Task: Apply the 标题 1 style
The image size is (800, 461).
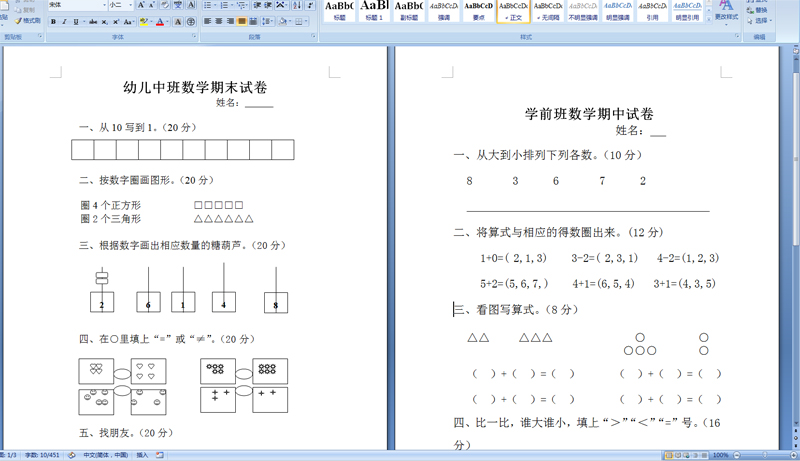Action: pyautogui.click(x=374, y=11)
